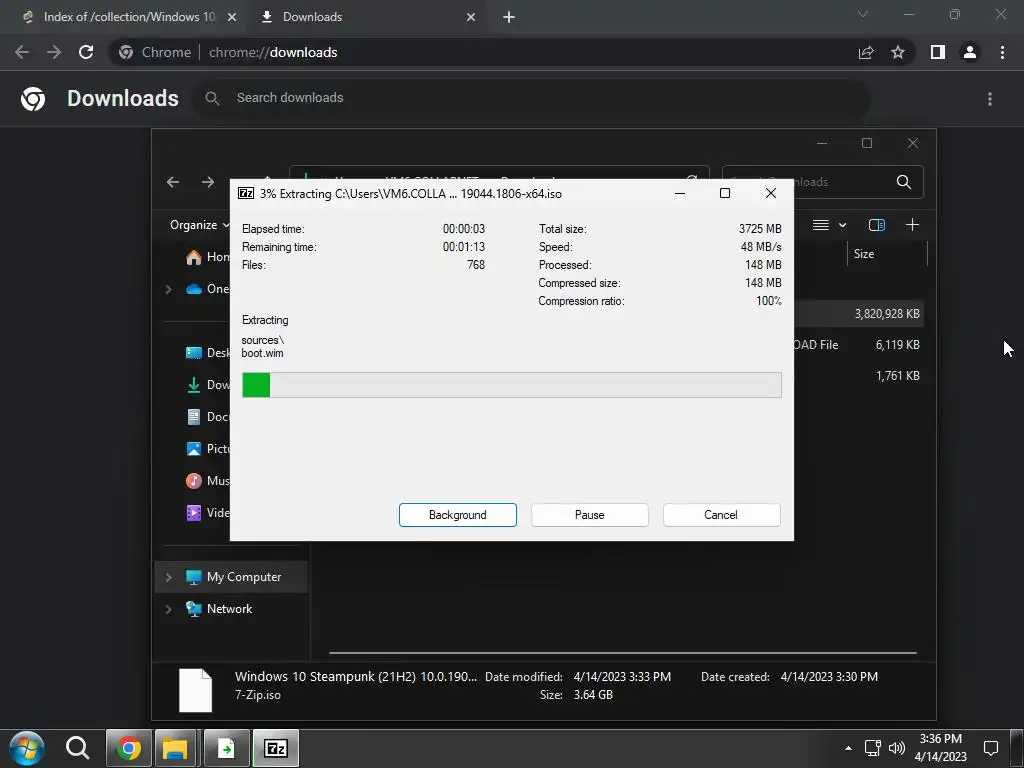Expand Network tree node
This screenshot has width=1024, height=768.
point(168,609)
